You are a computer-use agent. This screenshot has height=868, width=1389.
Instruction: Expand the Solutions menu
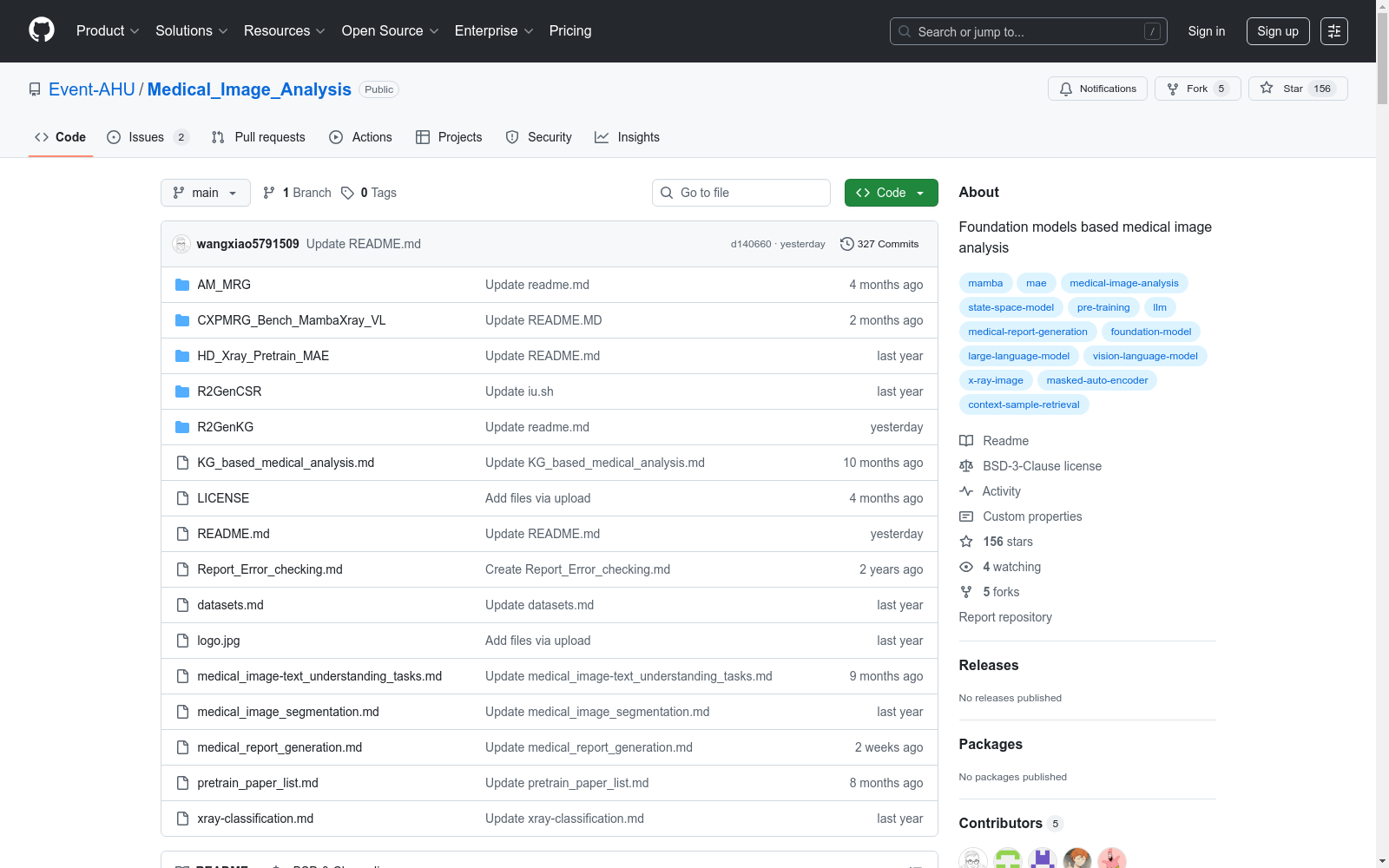[x=191, y=30]
